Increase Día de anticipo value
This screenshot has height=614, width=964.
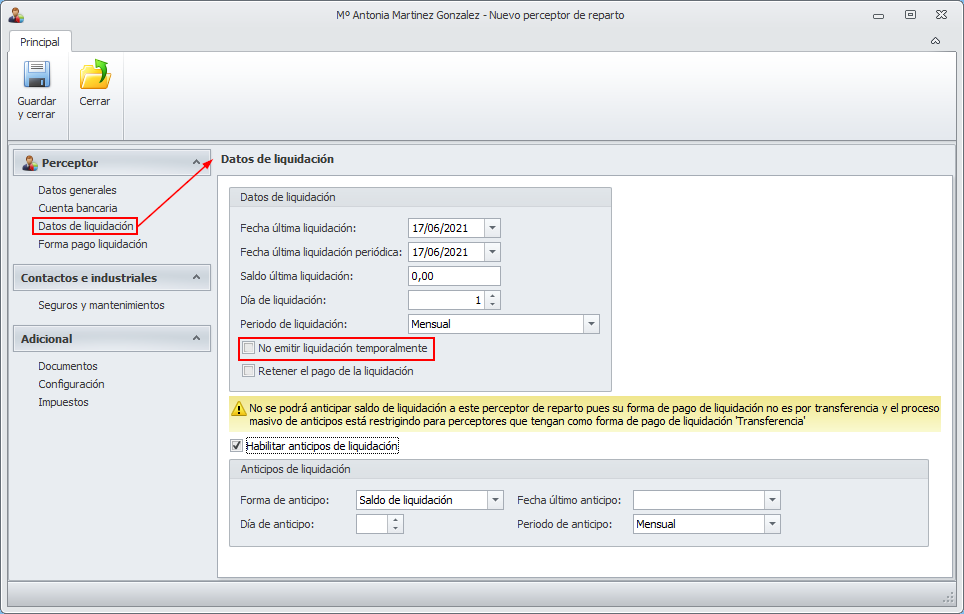(x=395, y=519)
